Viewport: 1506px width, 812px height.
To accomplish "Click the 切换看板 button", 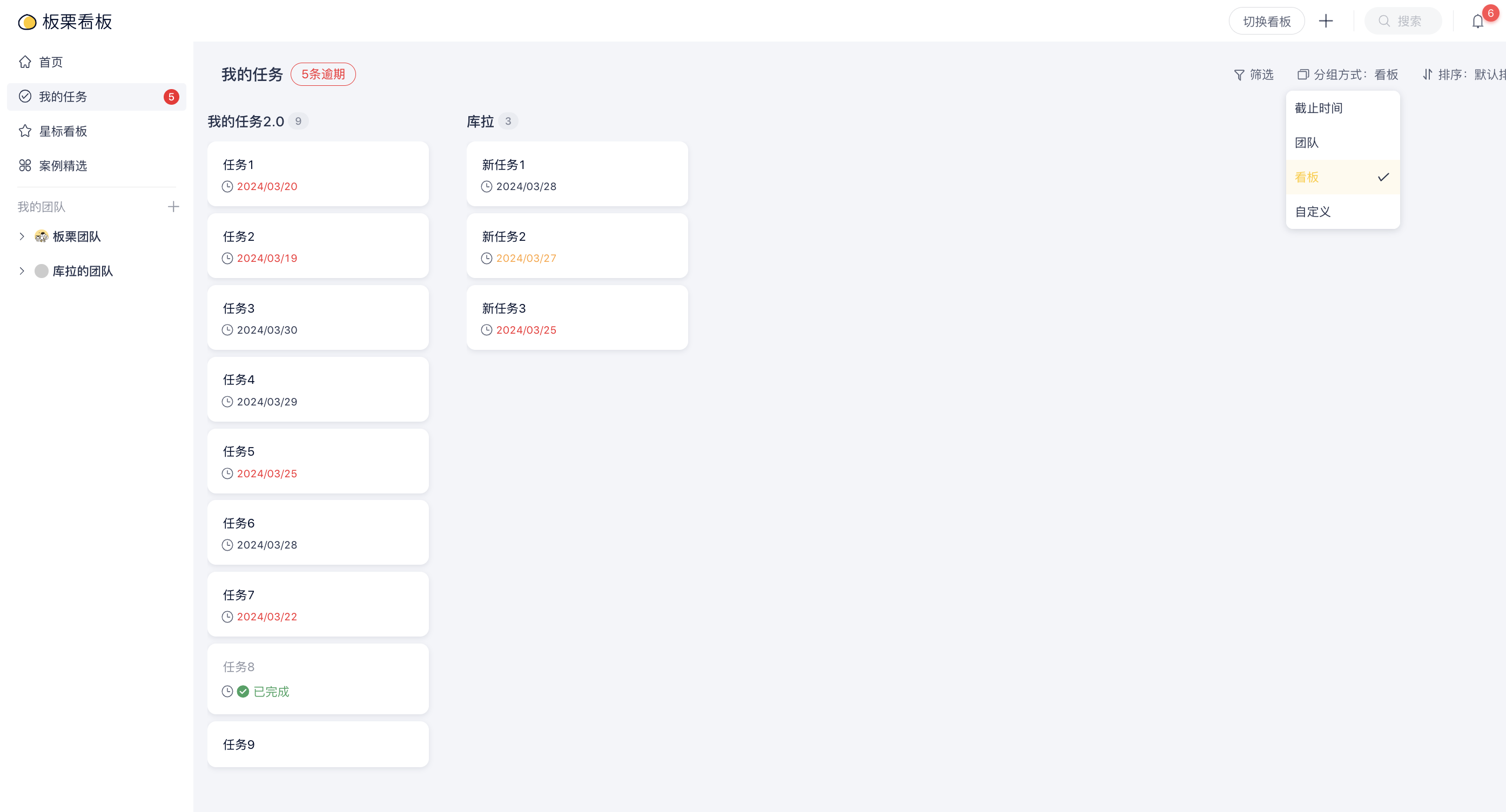I will pyautogui.click(x=1266, y=22).
